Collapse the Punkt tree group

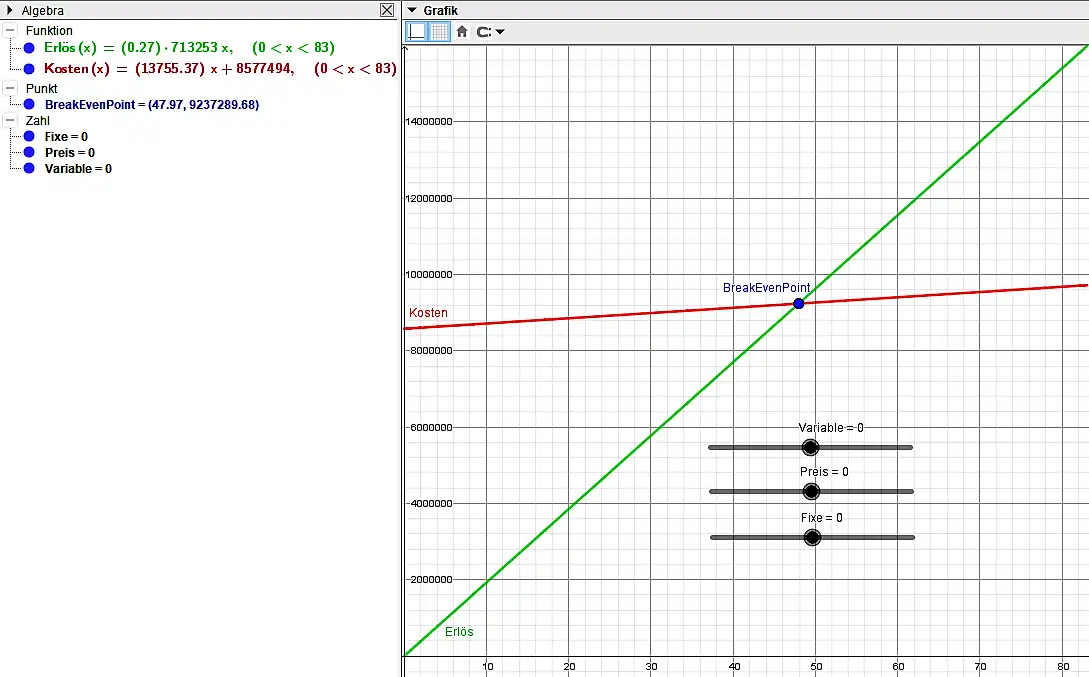tap(10, 89)
